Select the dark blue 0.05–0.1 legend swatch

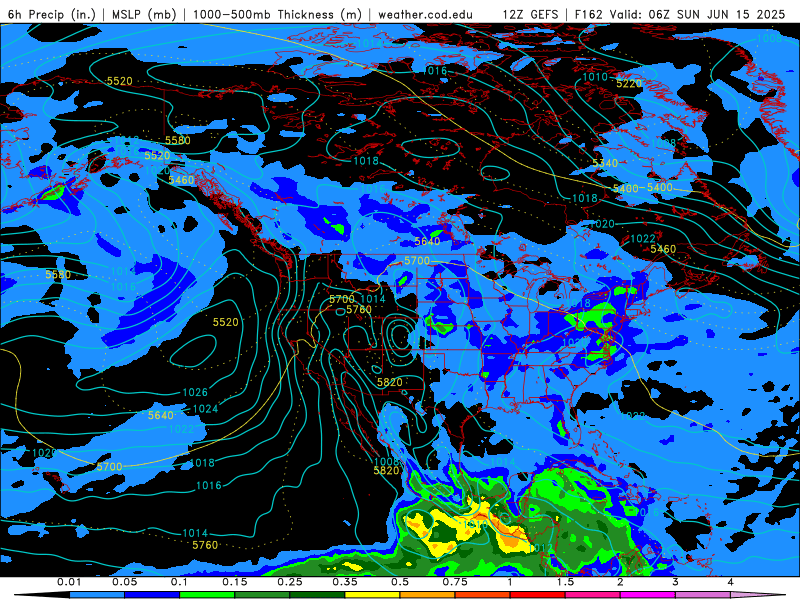[x=152, y=595]
